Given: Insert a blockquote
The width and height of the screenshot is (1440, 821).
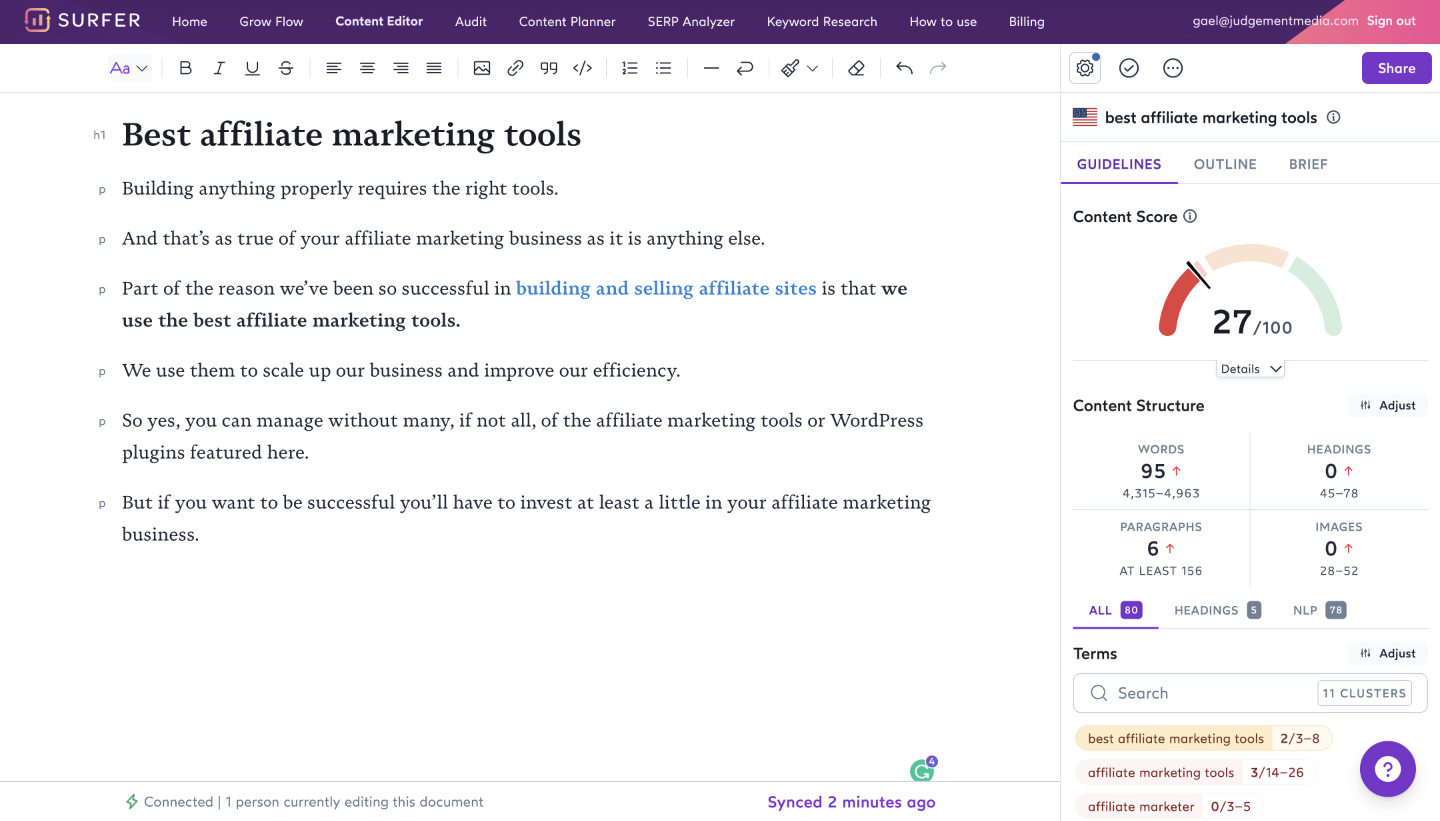Looking at the screenshot, I should 548,68.
